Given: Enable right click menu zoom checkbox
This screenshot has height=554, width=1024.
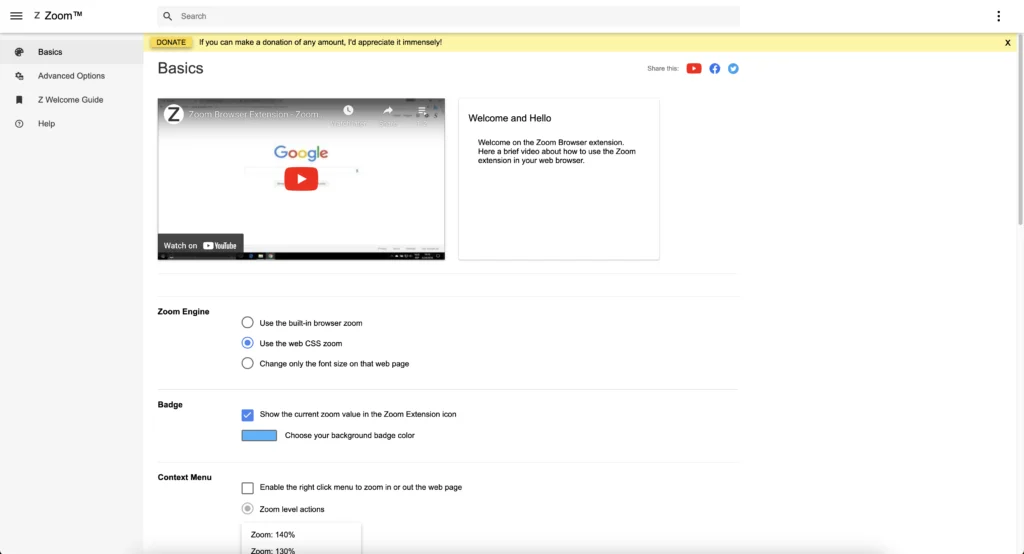Looking at the screenshot, I should pos(248,488).
